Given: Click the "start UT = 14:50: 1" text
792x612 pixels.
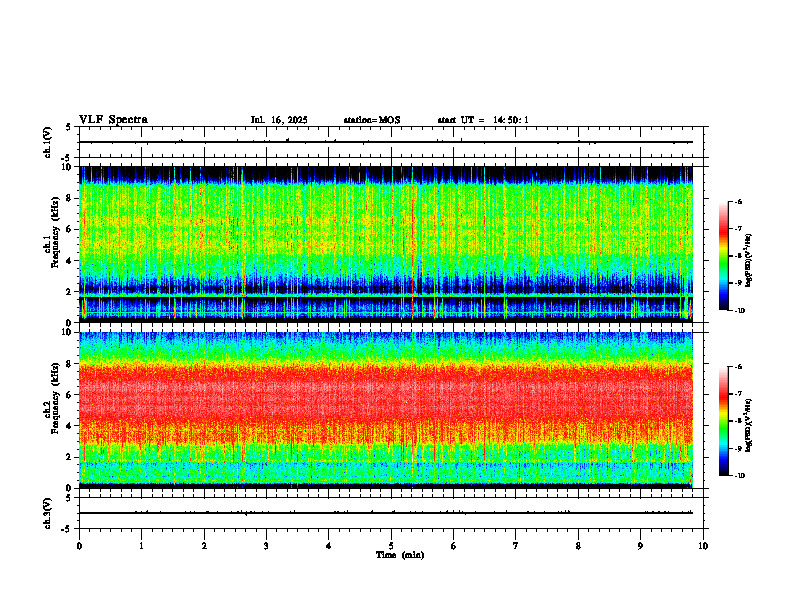Looking at the screenshot, I should (483, 120).
